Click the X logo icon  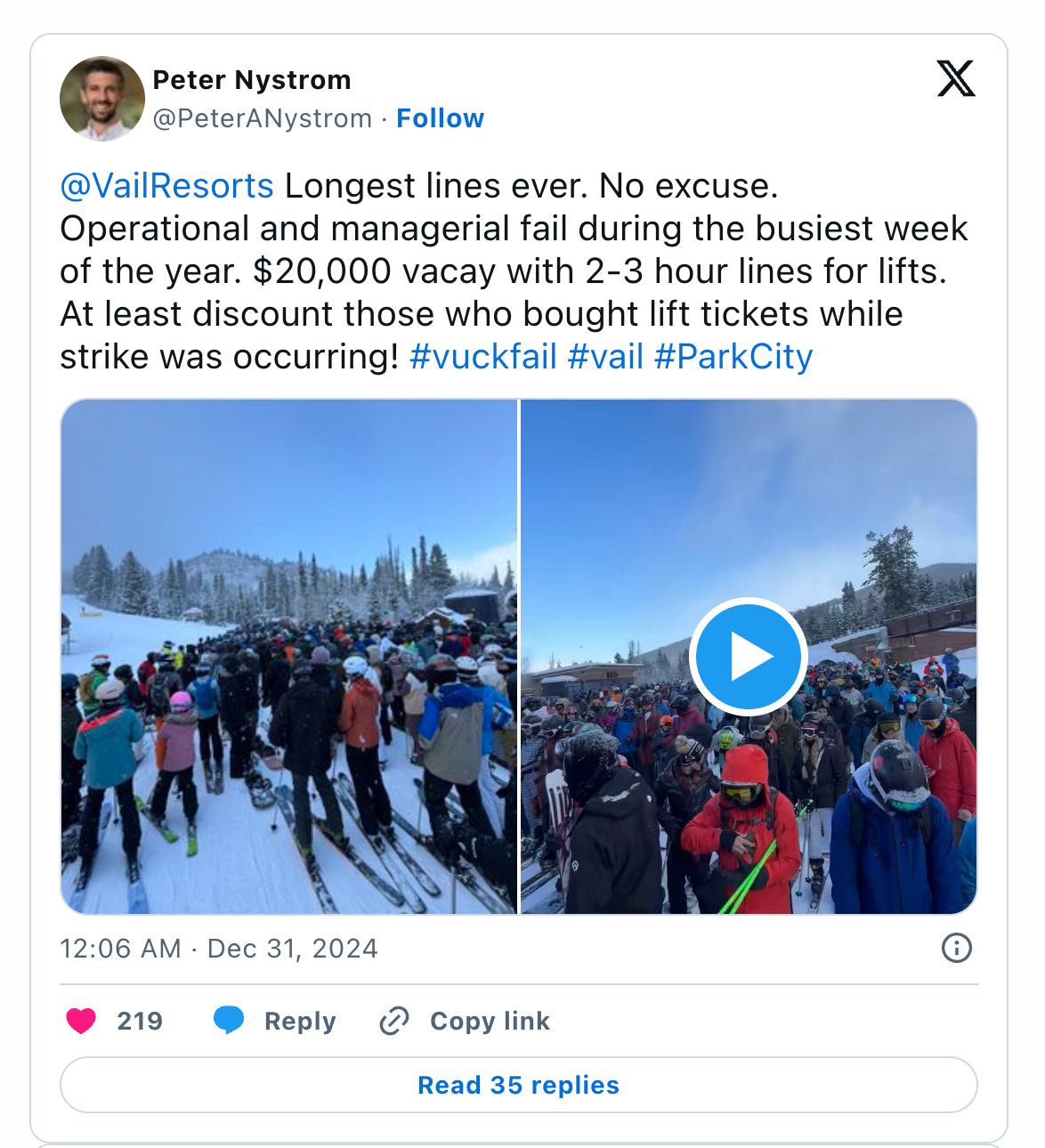(x=956, y=78)
